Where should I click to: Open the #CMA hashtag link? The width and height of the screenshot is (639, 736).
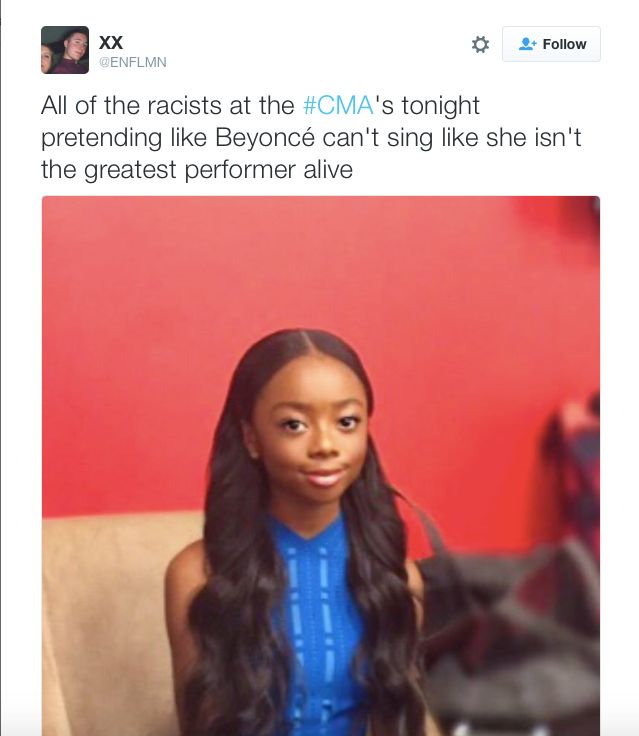(338, 105)
